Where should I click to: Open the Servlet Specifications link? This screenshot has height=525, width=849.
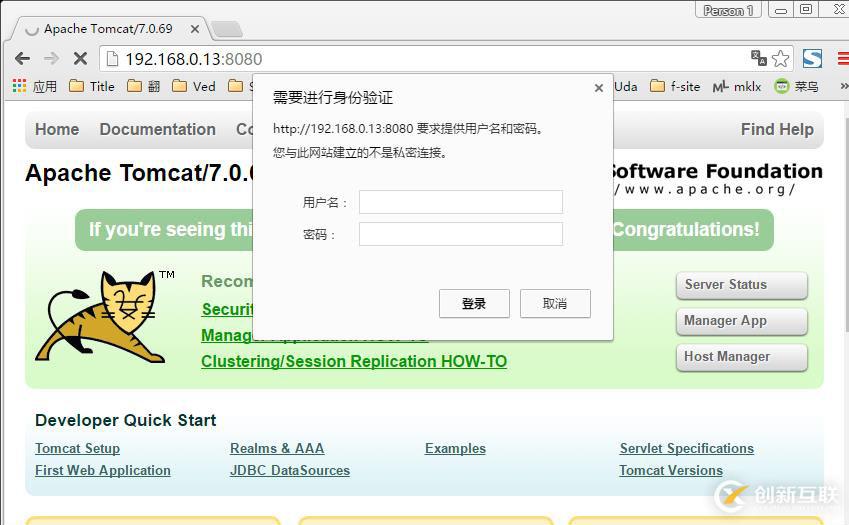click(687, 448)
